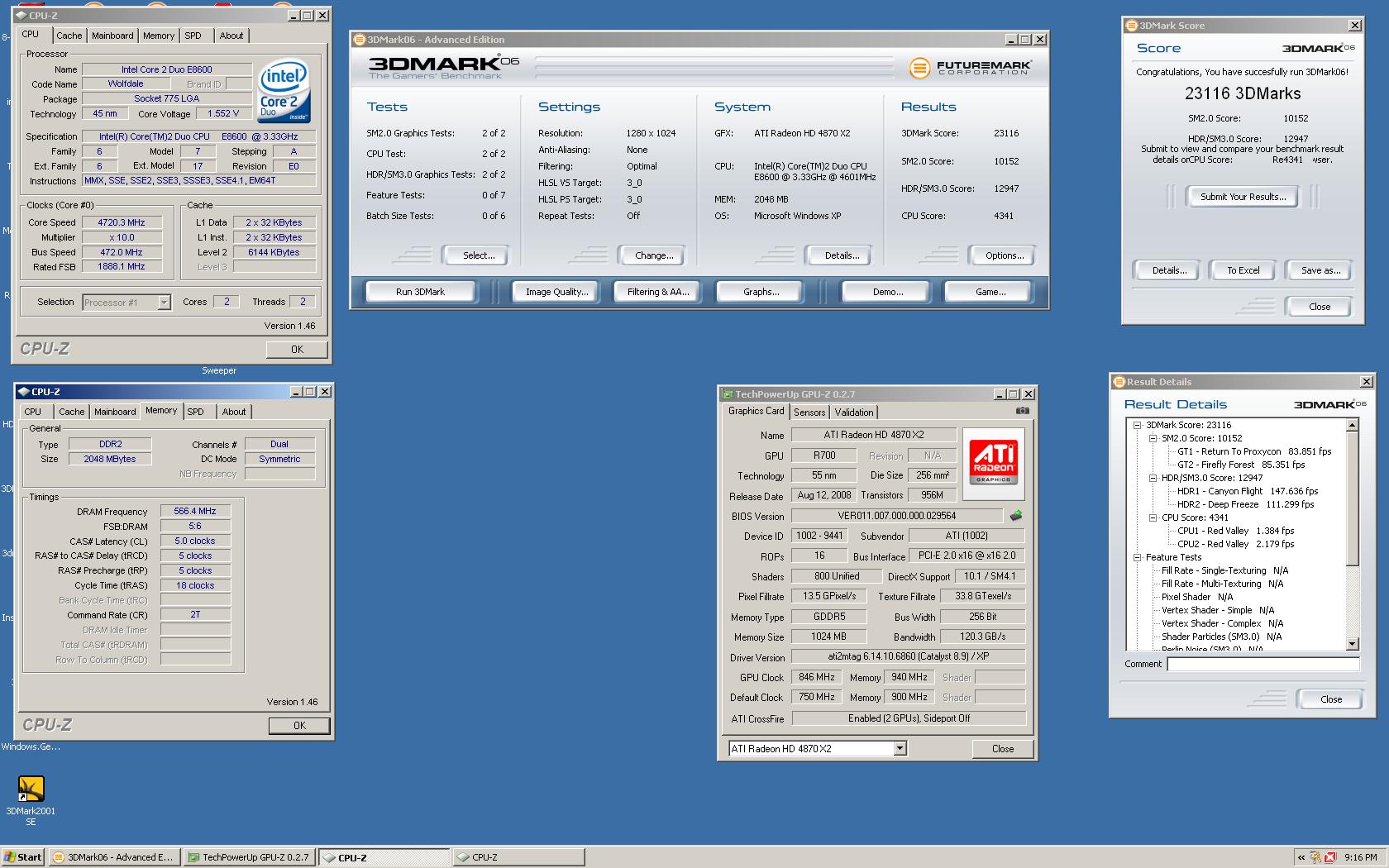
Task: Click the Options button under Results
Action: [x=1005, y=255]
